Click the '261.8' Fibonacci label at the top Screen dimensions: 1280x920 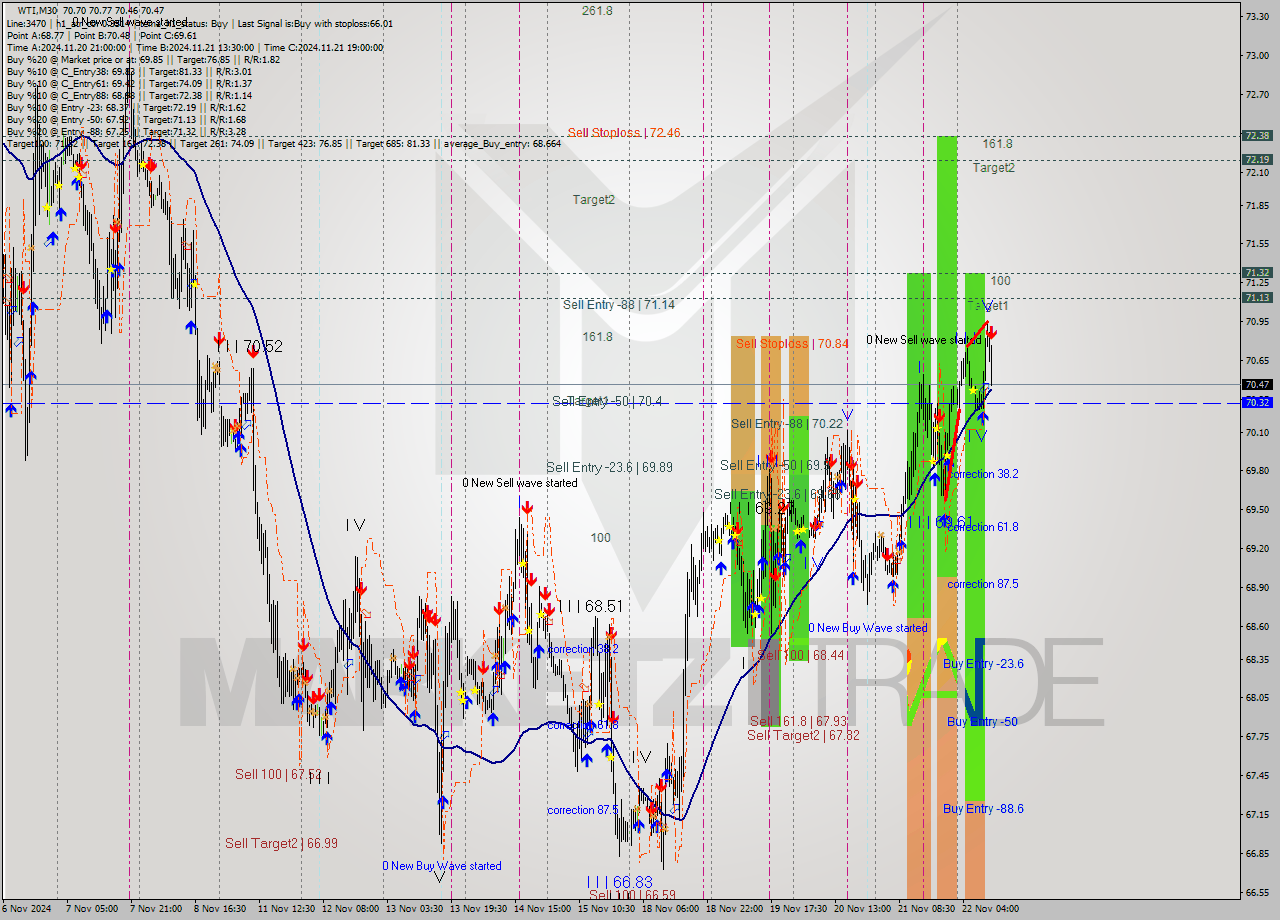coord(598,11)
